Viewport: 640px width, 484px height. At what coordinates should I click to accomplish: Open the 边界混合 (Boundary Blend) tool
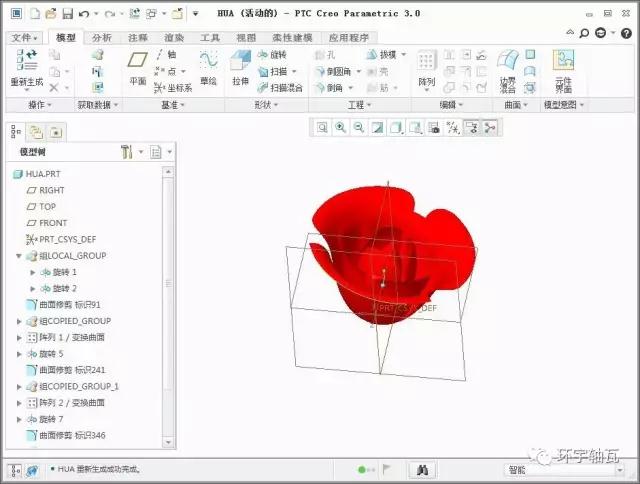click(509, 68)
